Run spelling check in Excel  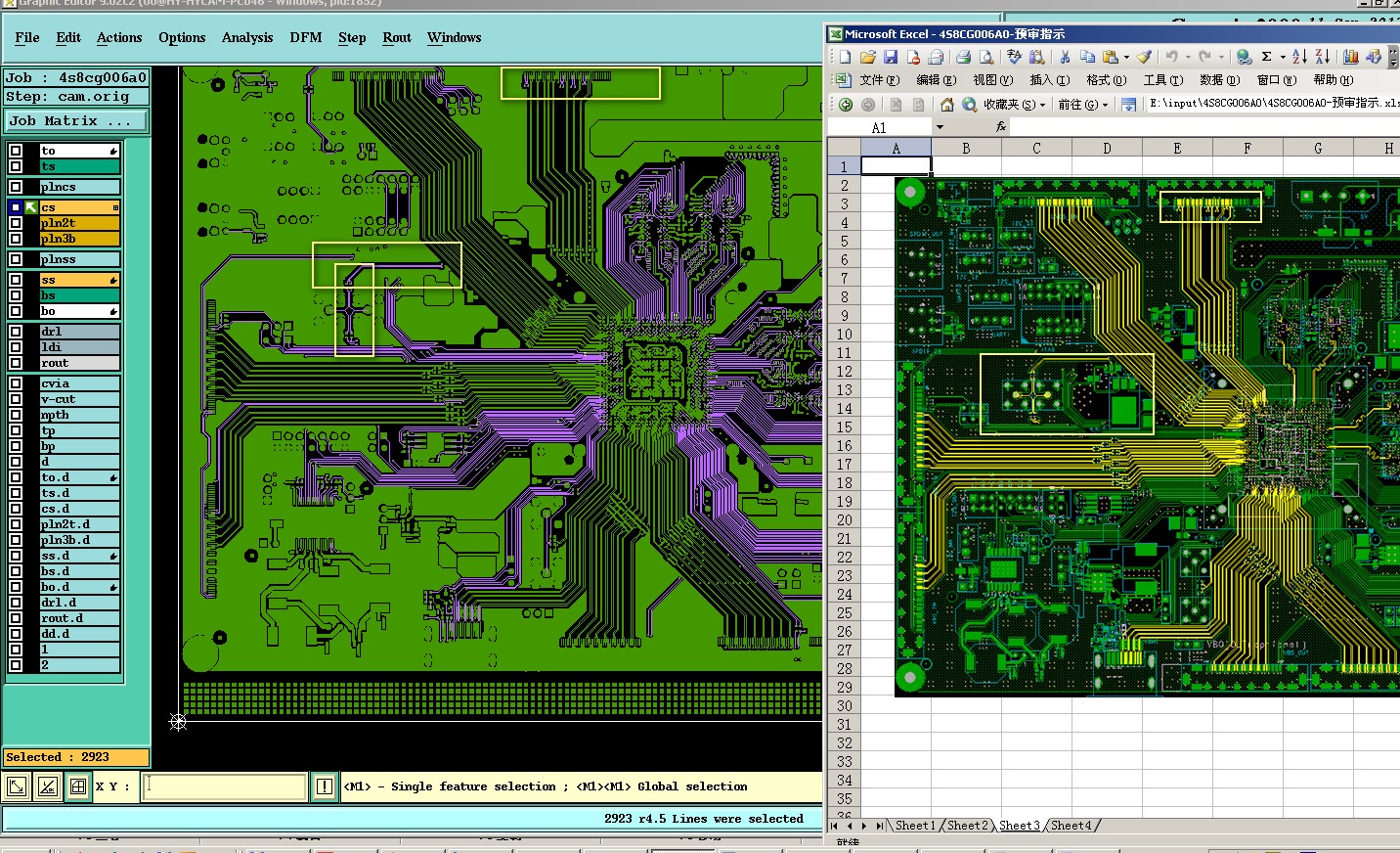[1014, 58]
